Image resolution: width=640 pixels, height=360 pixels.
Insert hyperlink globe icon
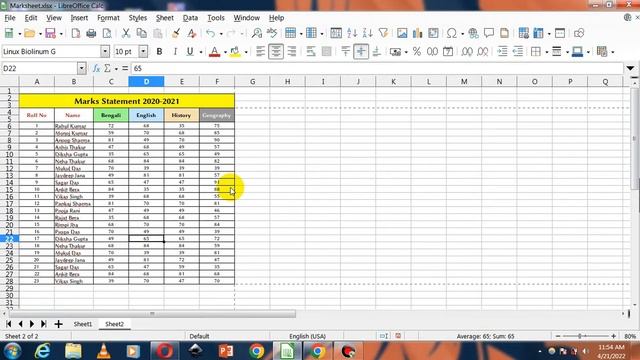click(473, 33)
